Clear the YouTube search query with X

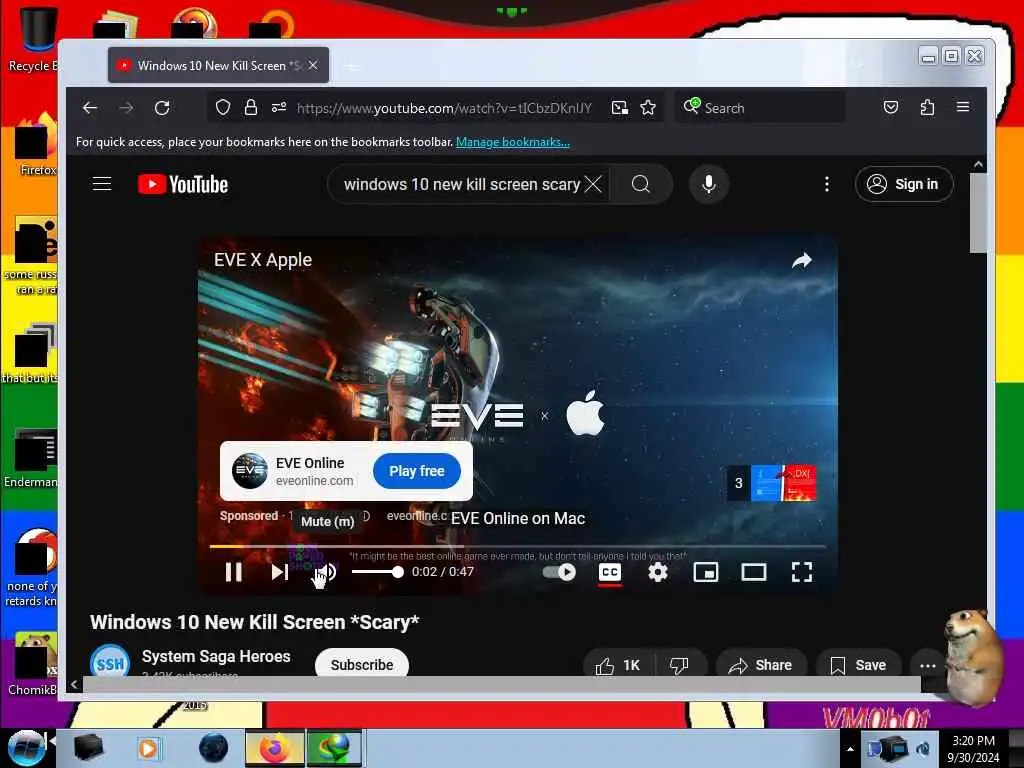point(593,184)
